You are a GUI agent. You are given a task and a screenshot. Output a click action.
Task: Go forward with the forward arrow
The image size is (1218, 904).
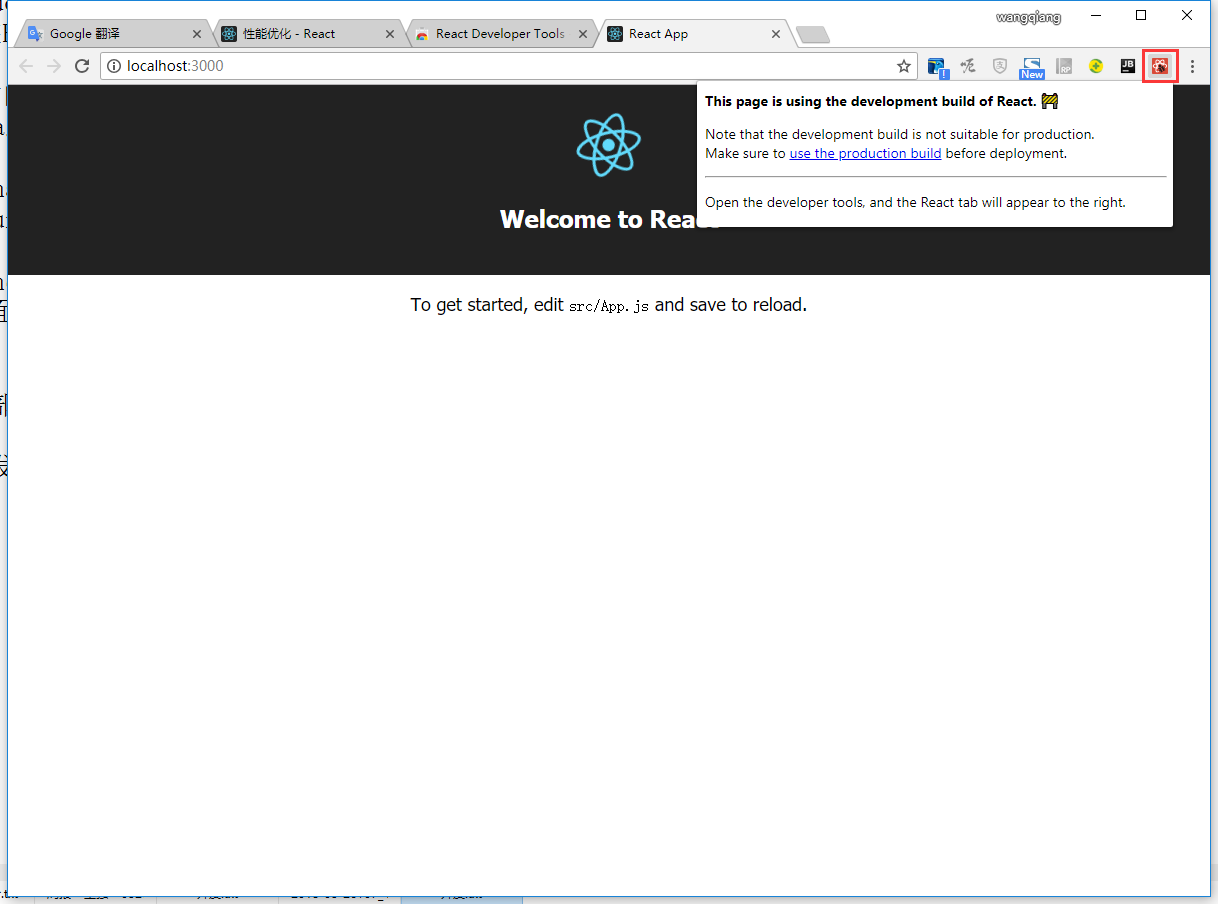click(x=54, y=66)
